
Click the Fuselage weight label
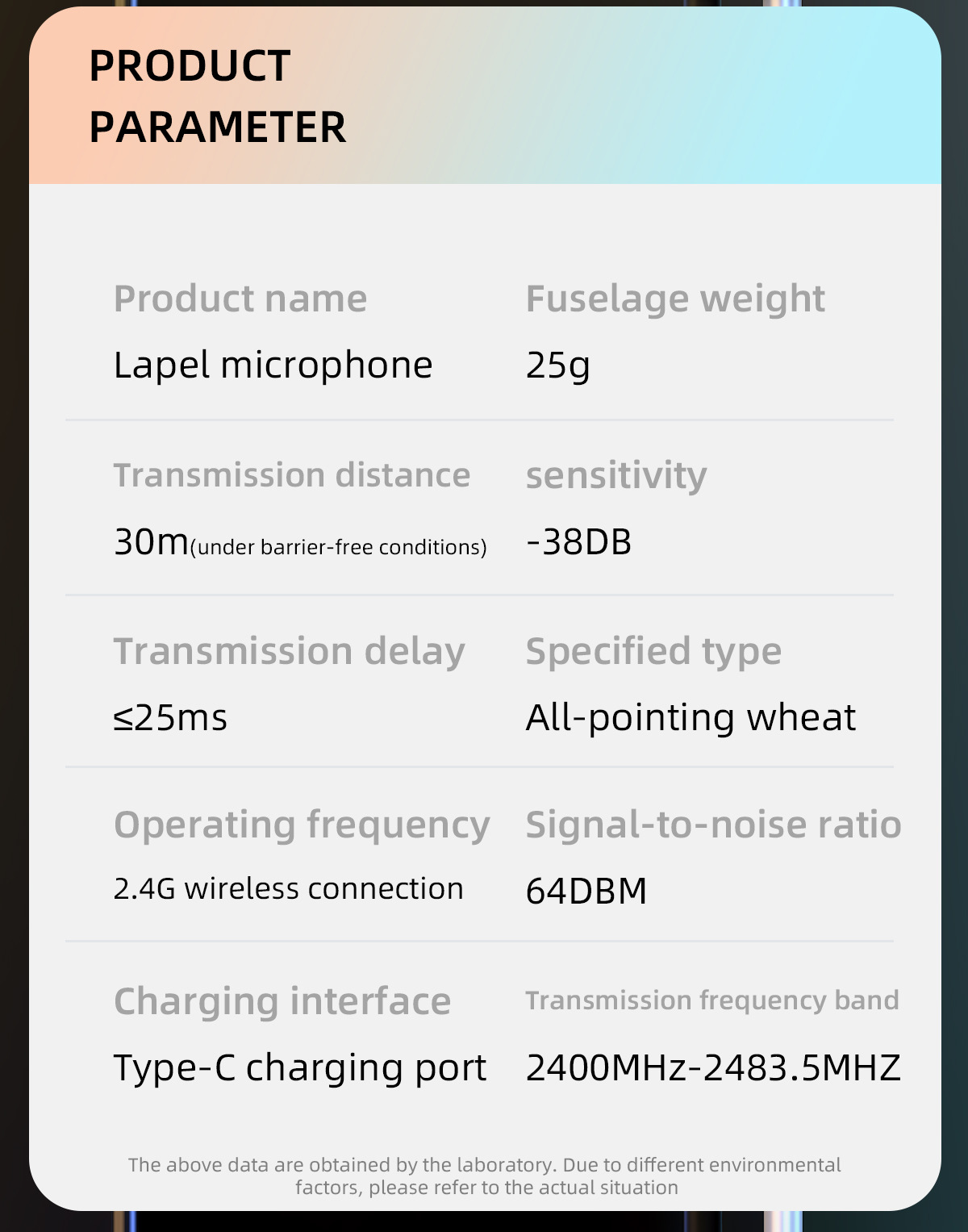(x=675, y=299)
